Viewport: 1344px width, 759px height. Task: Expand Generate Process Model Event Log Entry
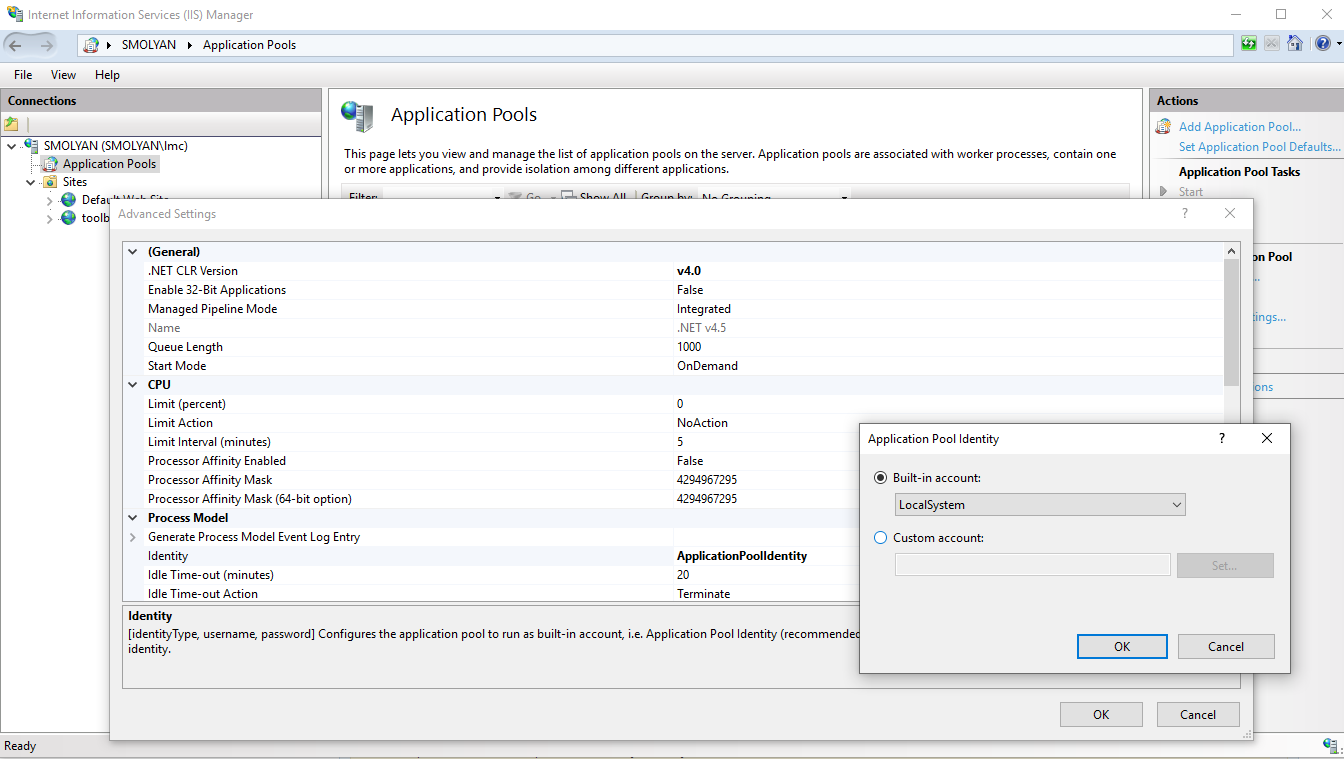tap(133, 537)
